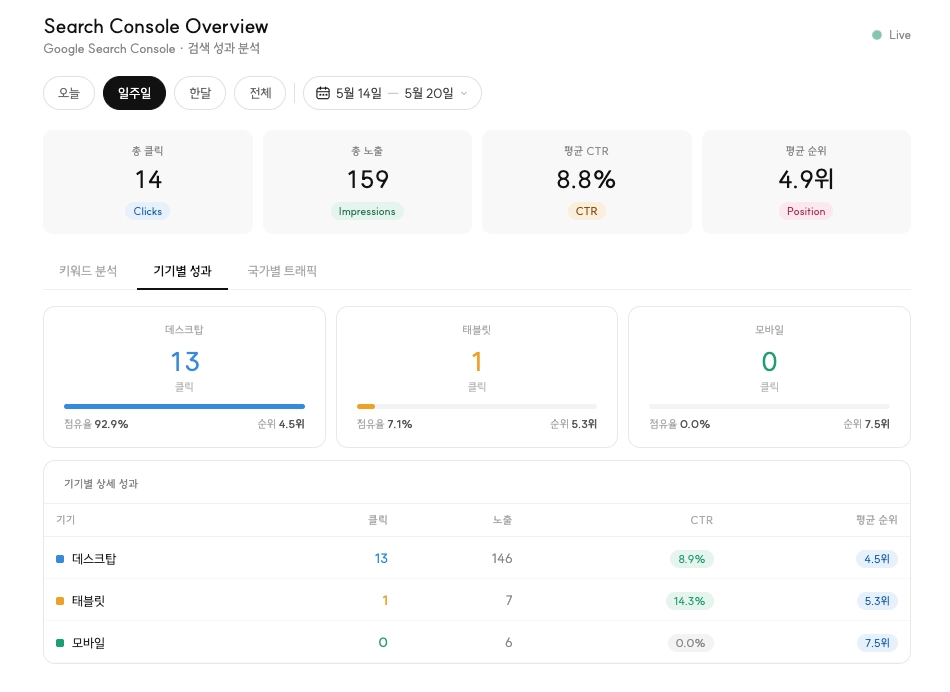Click the 모바일 card's empty share bar

click(x=769, y=407)
